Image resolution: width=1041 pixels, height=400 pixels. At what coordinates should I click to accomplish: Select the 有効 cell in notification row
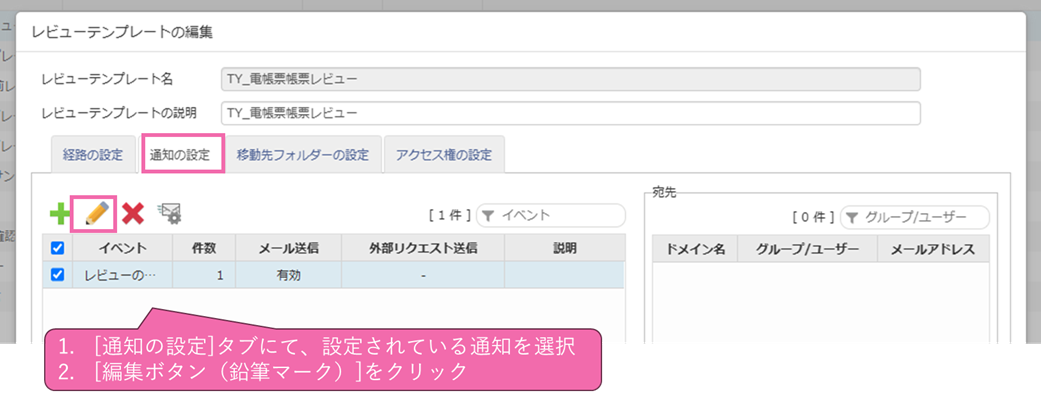click(x=288, y=274)
